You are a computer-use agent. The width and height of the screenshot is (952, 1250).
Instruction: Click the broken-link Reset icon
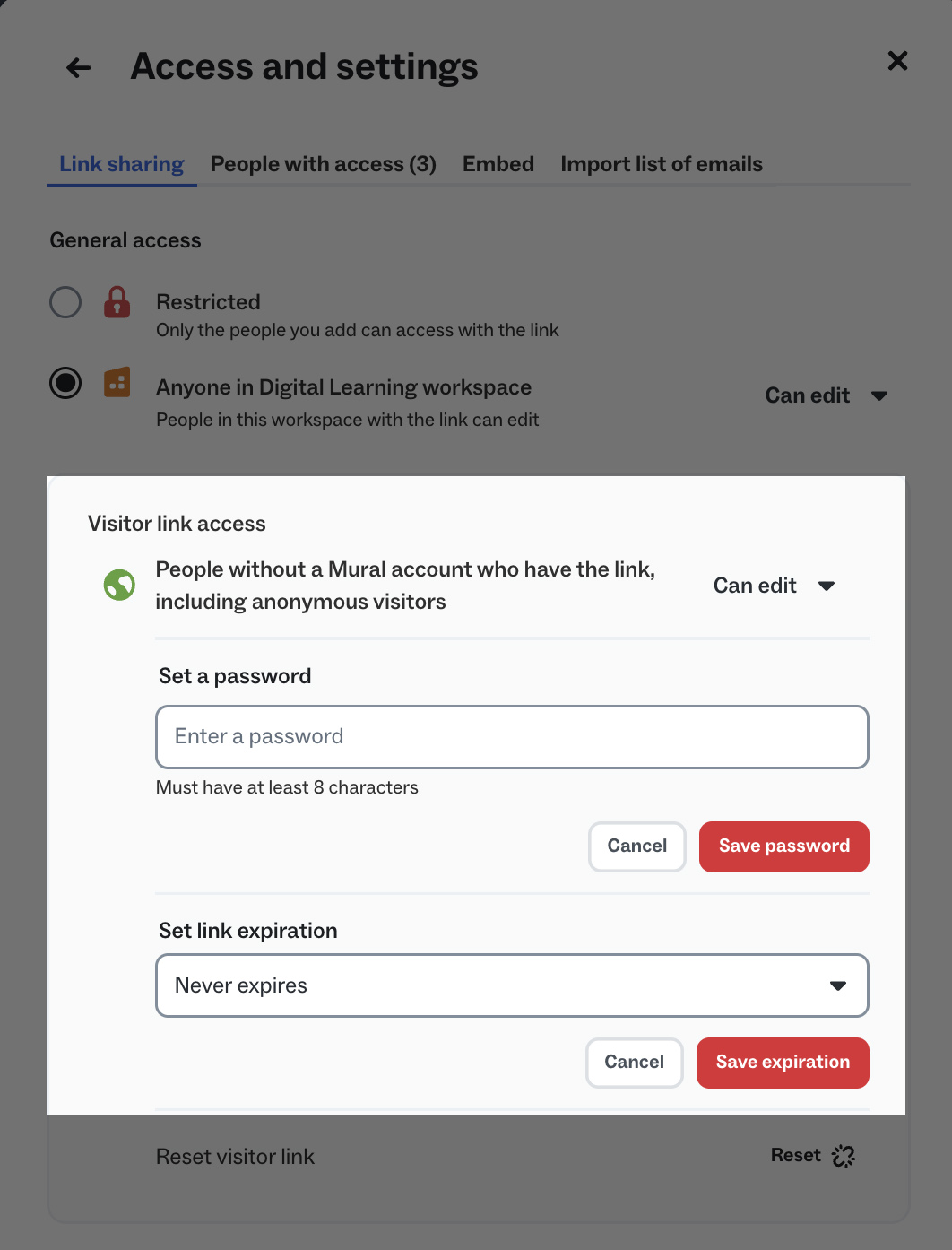click(x=844, y=1156)
